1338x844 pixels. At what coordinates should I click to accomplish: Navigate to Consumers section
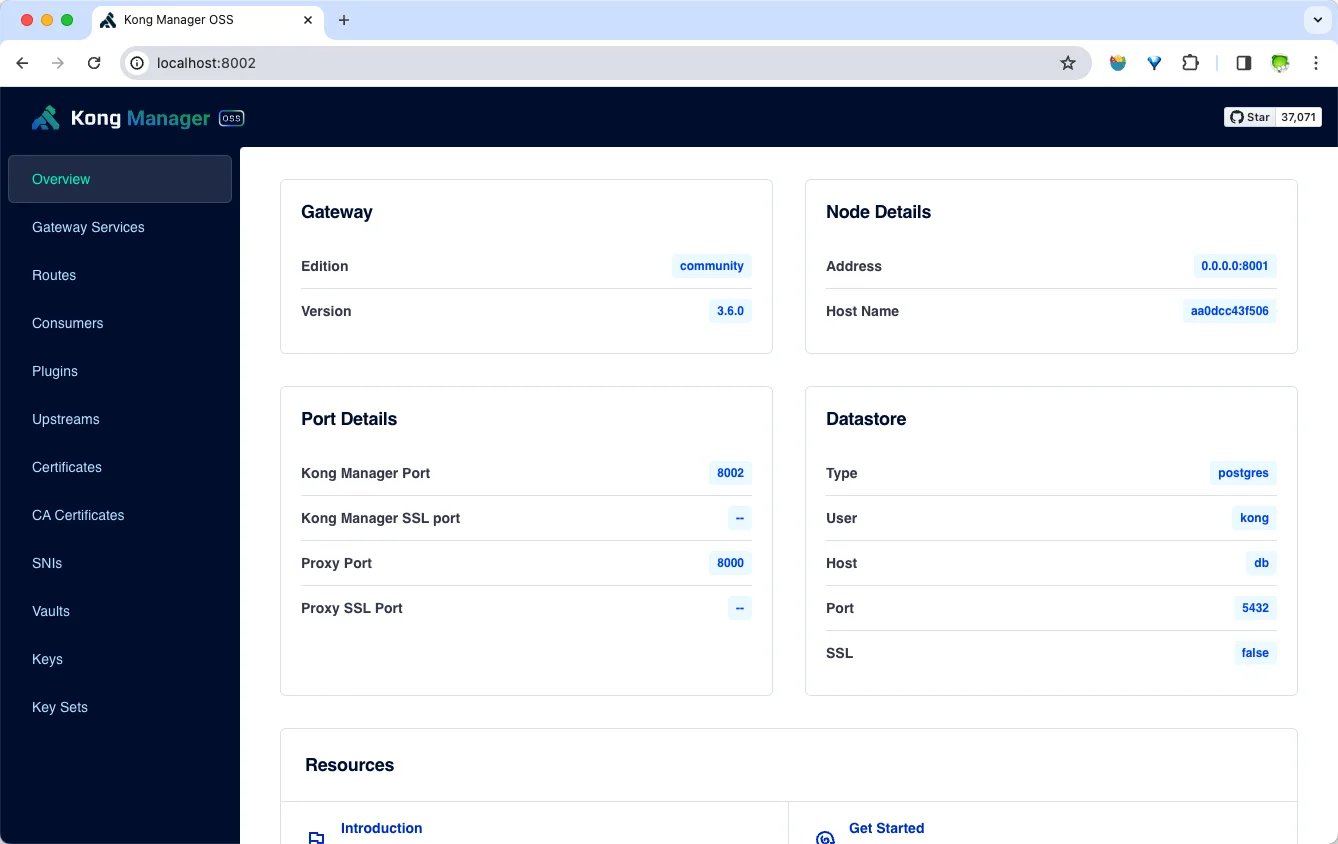click(x=68, y=323)
